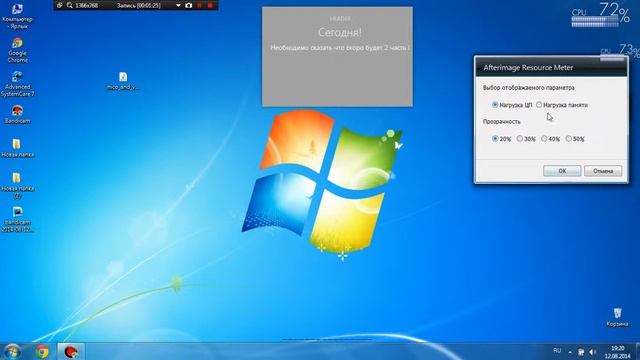Select the first Новая папка folder icon
The width and height of the screenshot is (640, 360).
(x=17, y=148)
